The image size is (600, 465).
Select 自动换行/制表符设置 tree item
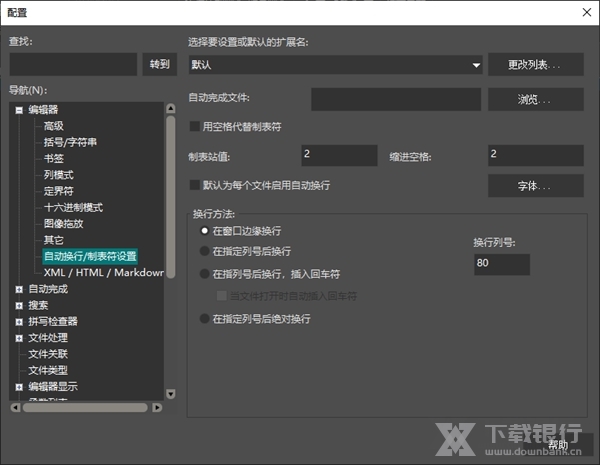(90, 256)
